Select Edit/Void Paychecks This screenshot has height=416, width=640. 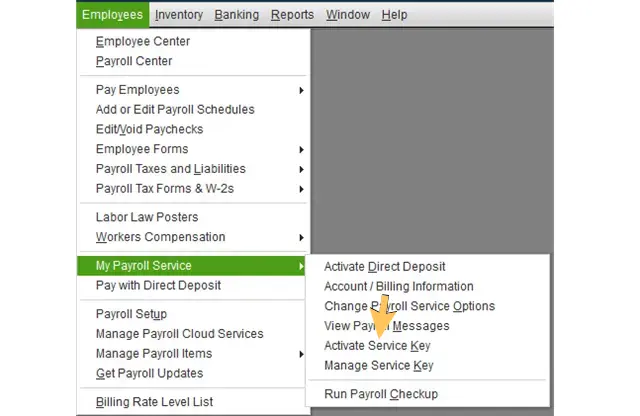tap(149, 130)
